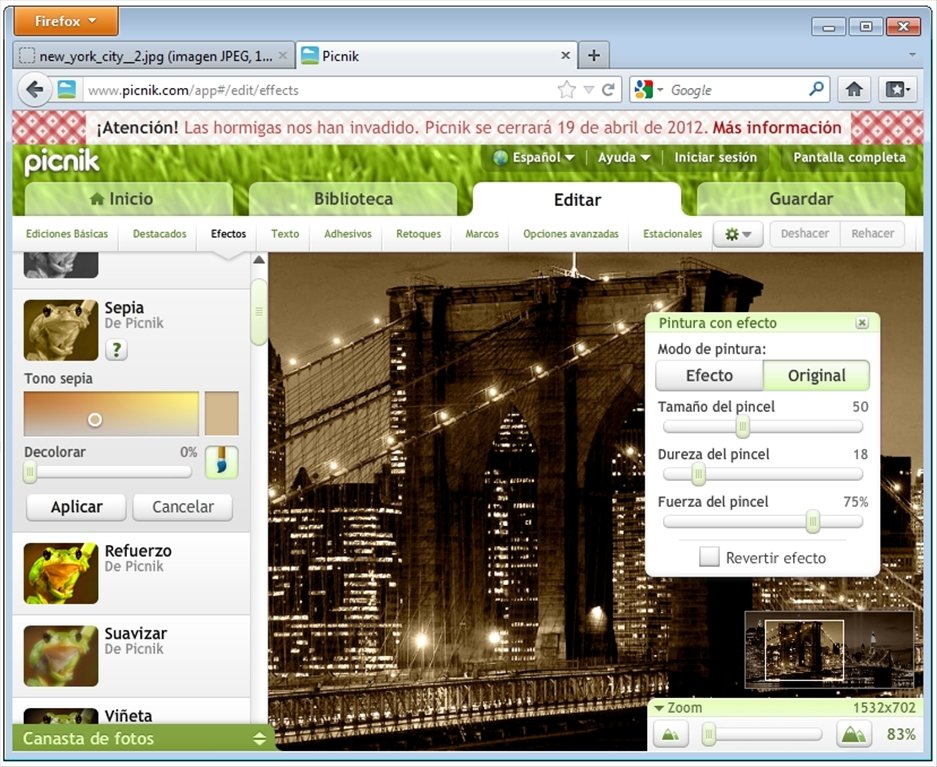Open the Inicio tab
The image size is (937, 767).
(128, 199)
